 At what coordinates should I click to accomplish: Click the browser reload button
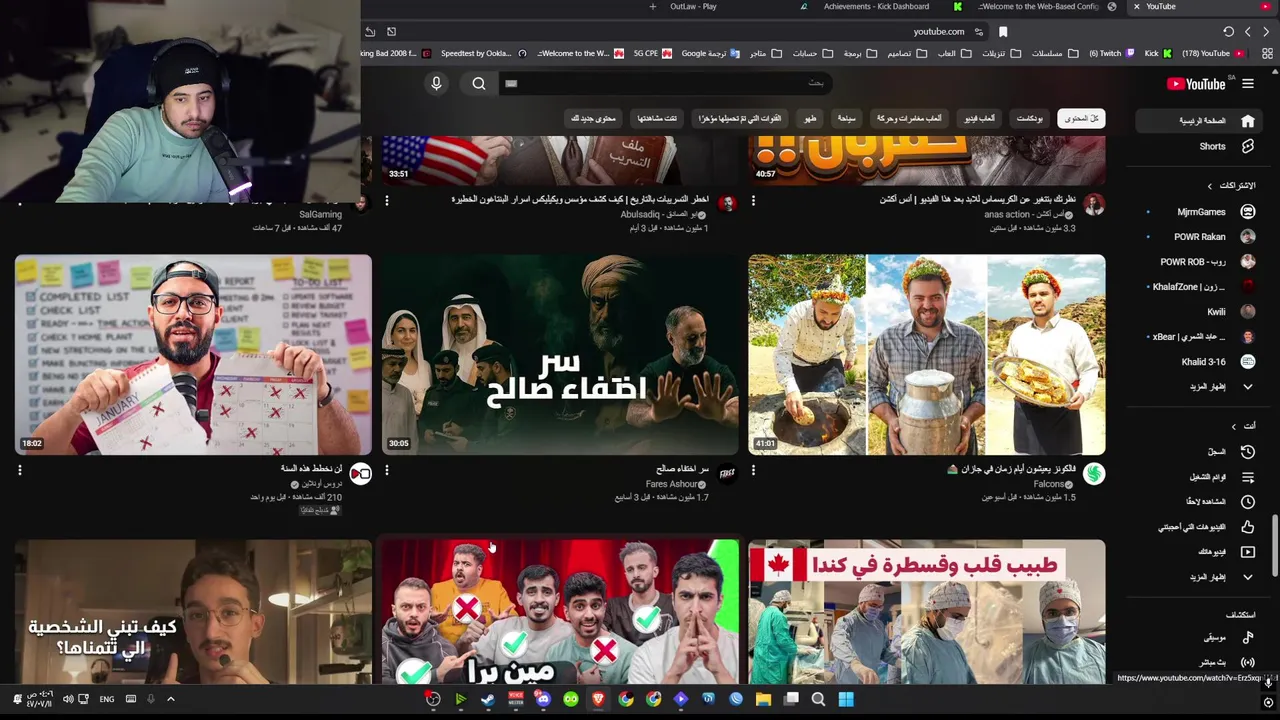(1228, 32)
